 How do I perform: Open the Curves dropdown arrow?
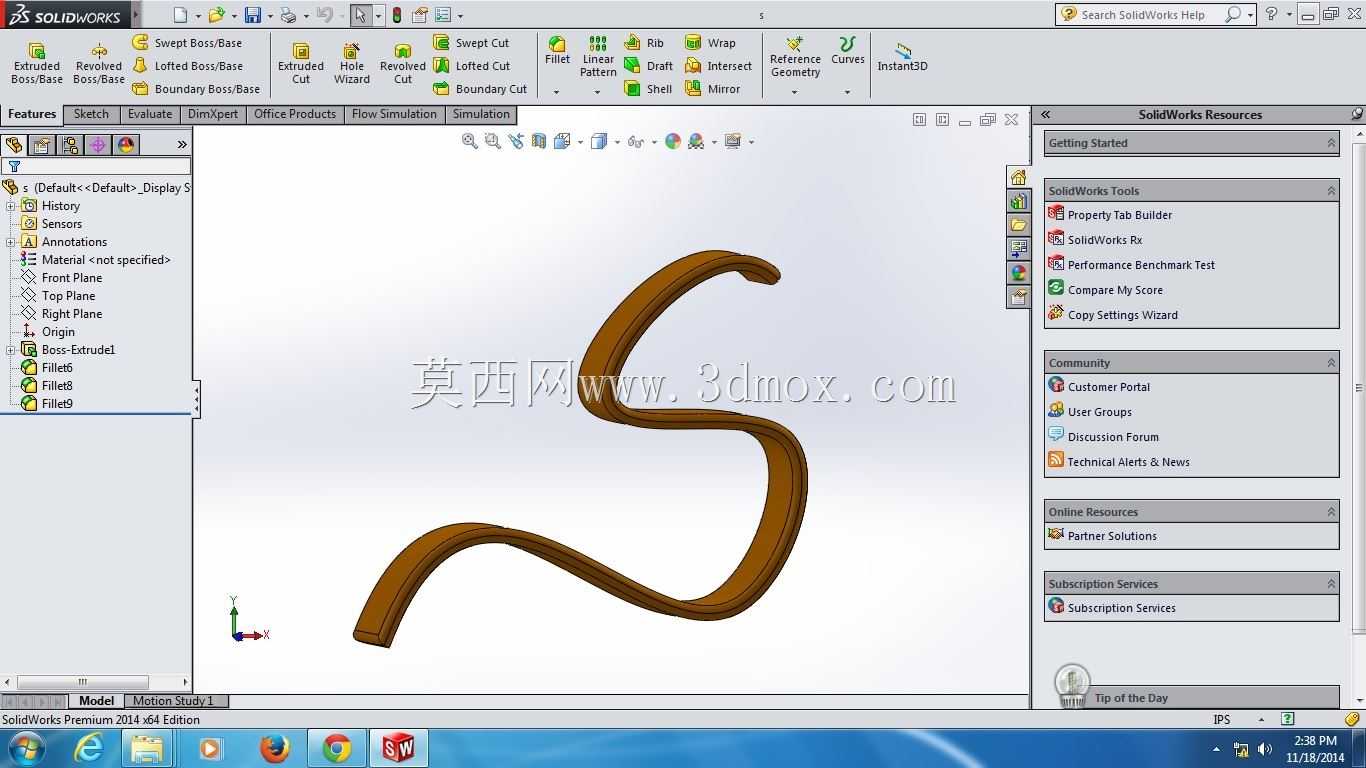coord(847,92)
